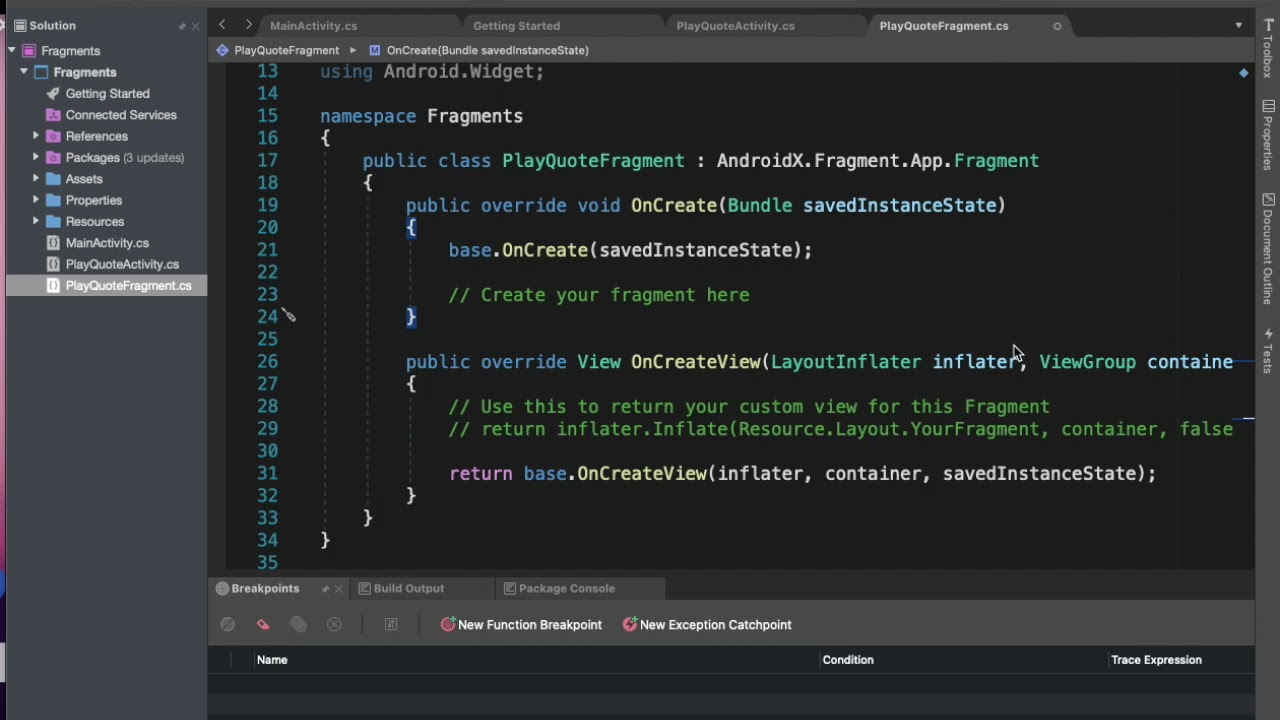This screenshot has width=1280, height=720.
Task: Click the forward navigation arrow in editor
Action: point(248,25)
